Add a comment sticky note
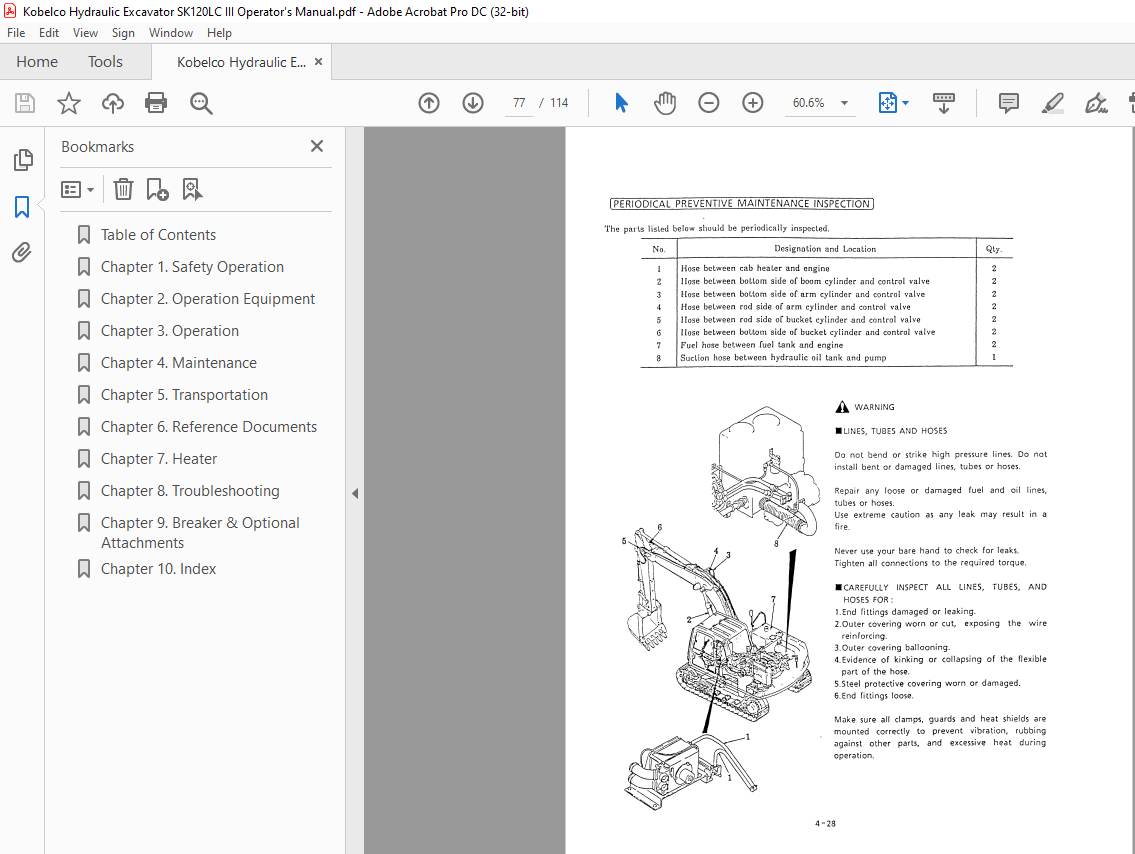Image resolution: width=1135 pixels, height=854 pixels. click(1008, 103)
